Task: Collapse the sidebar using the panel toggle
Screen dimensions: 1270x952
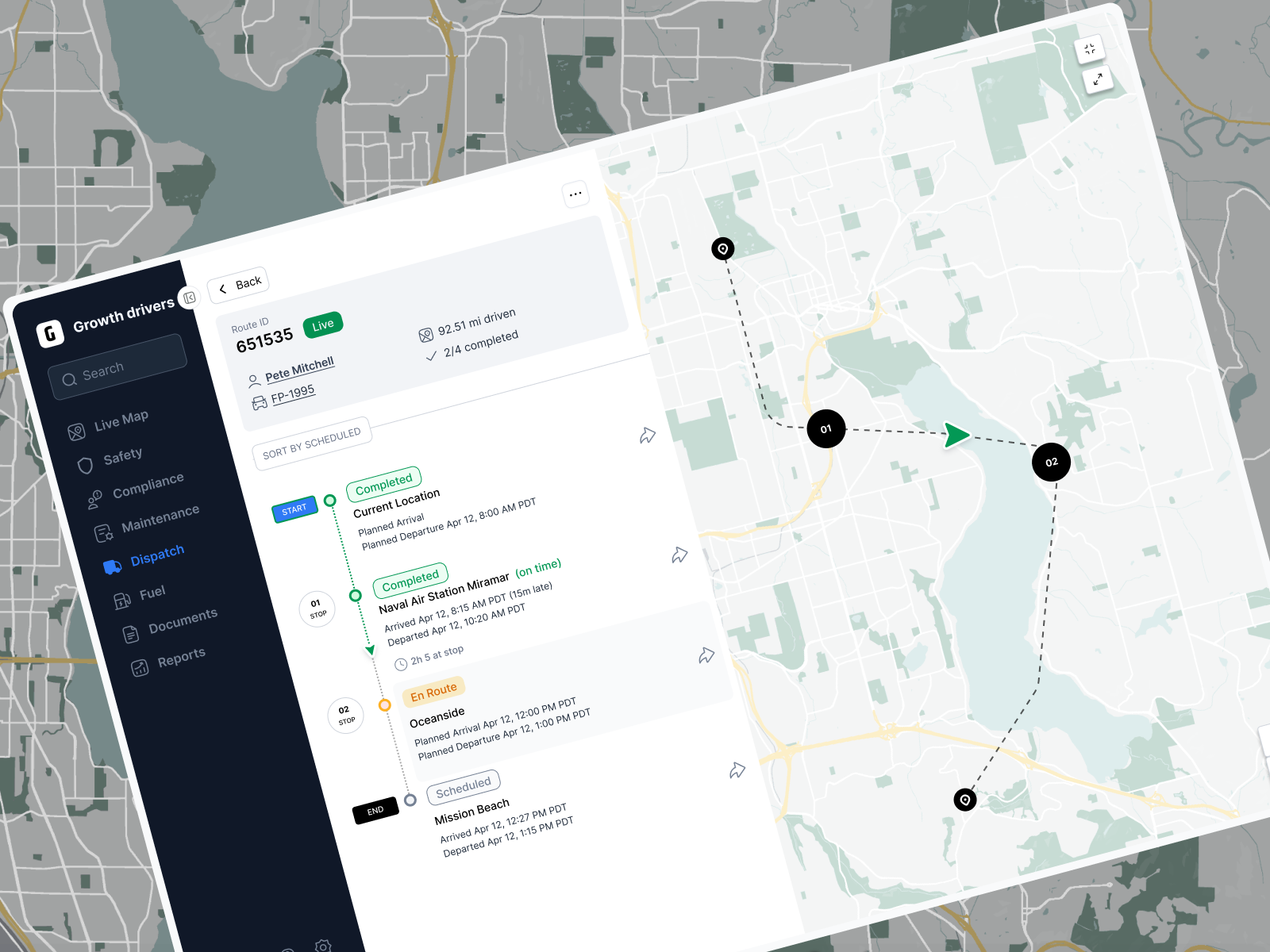Action: click(189, 298)
